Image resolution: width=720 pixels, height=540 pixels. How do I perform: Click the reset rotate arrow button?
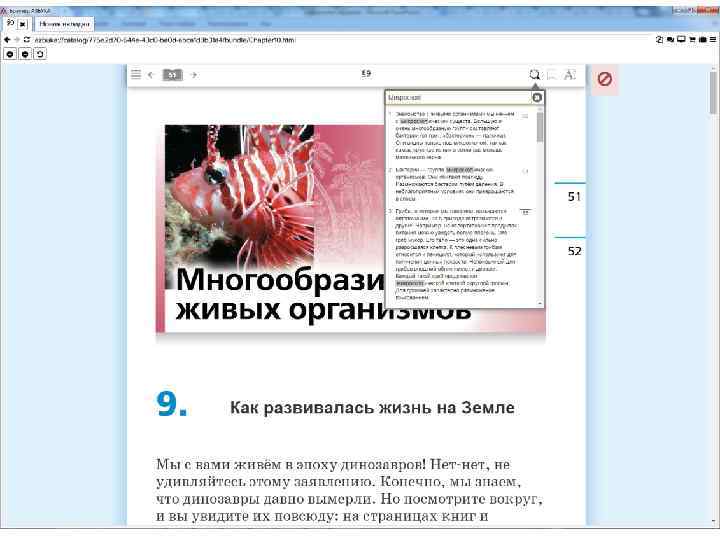40,54
